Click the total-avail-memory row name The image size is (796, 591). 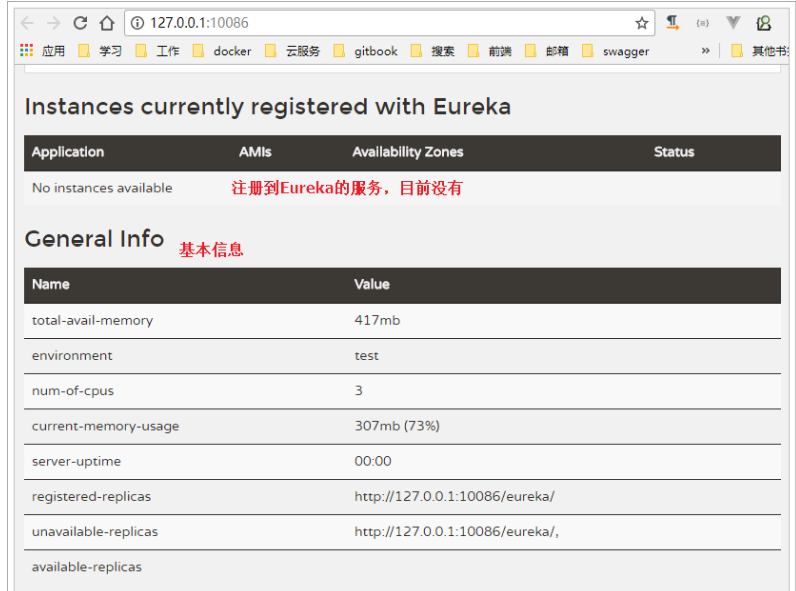click(92, 320)
